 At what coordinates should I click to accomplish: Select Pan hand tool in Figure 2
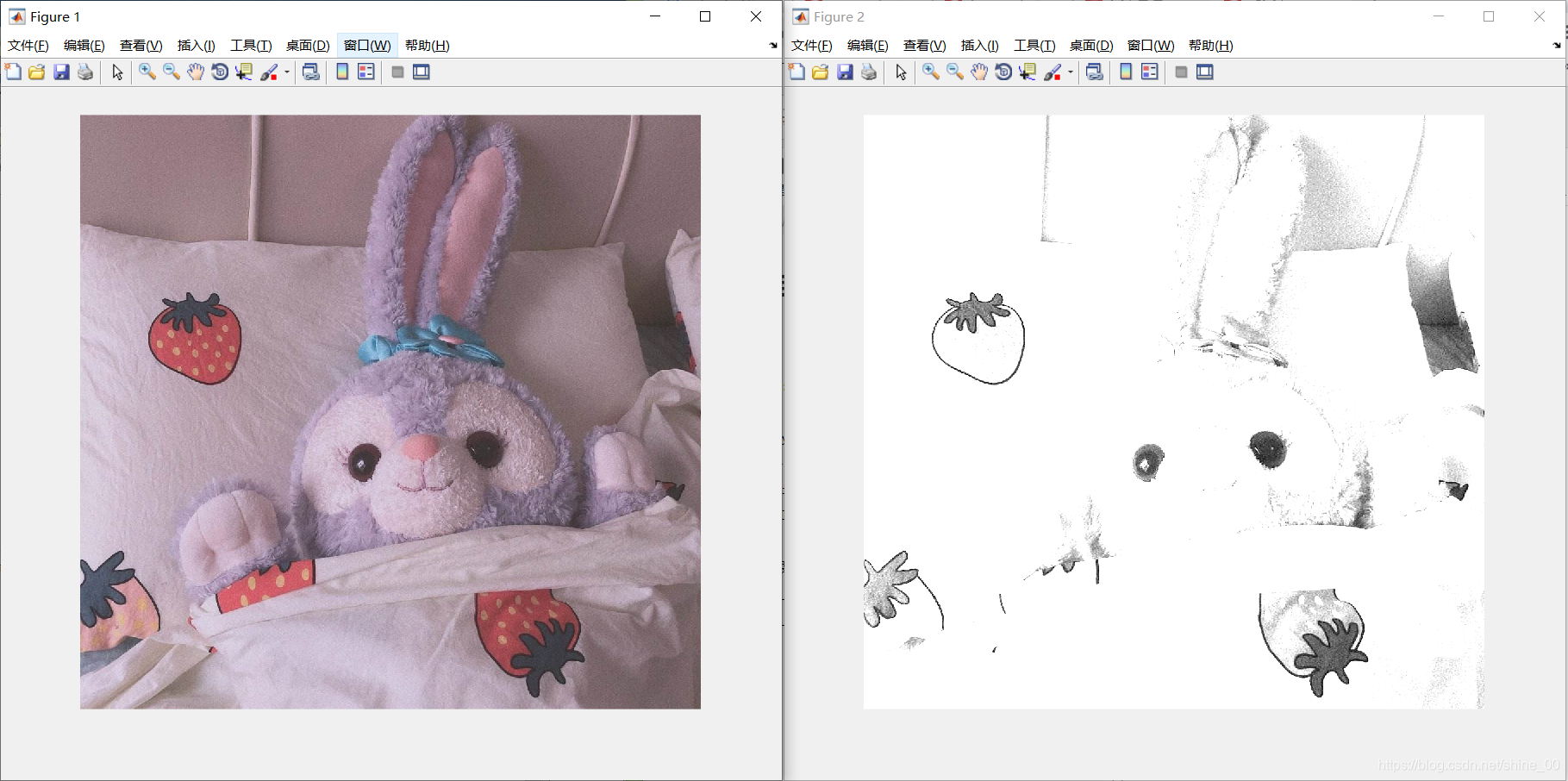coord(979,72)
